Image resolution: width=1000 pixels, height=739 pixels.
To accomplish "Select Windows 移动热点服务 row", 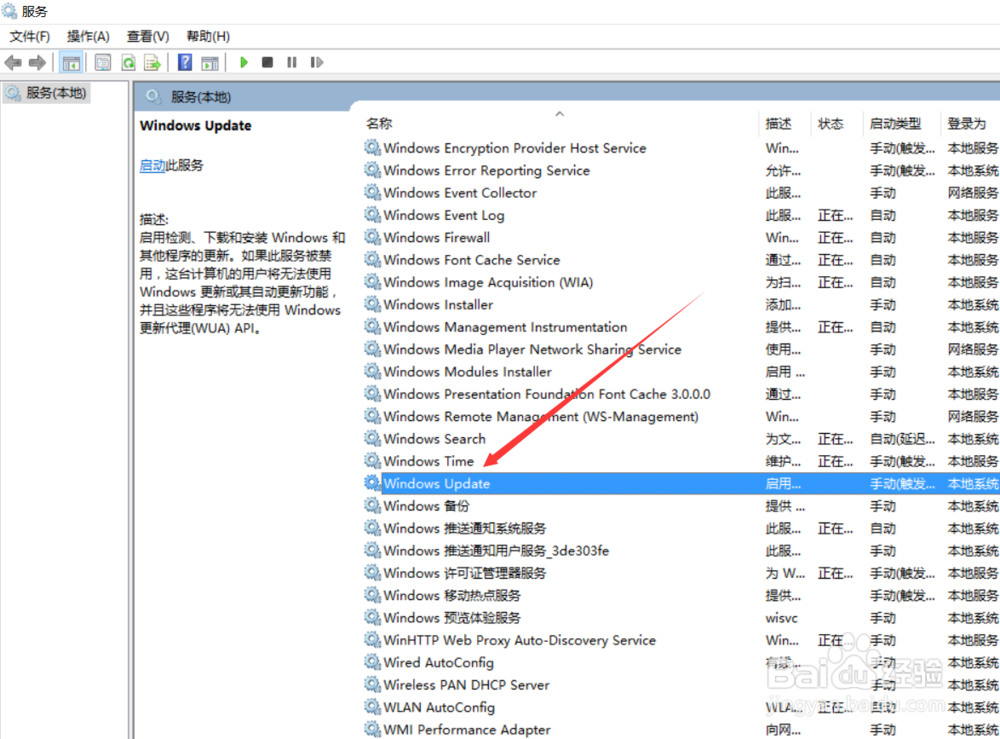I will point(681,595).
